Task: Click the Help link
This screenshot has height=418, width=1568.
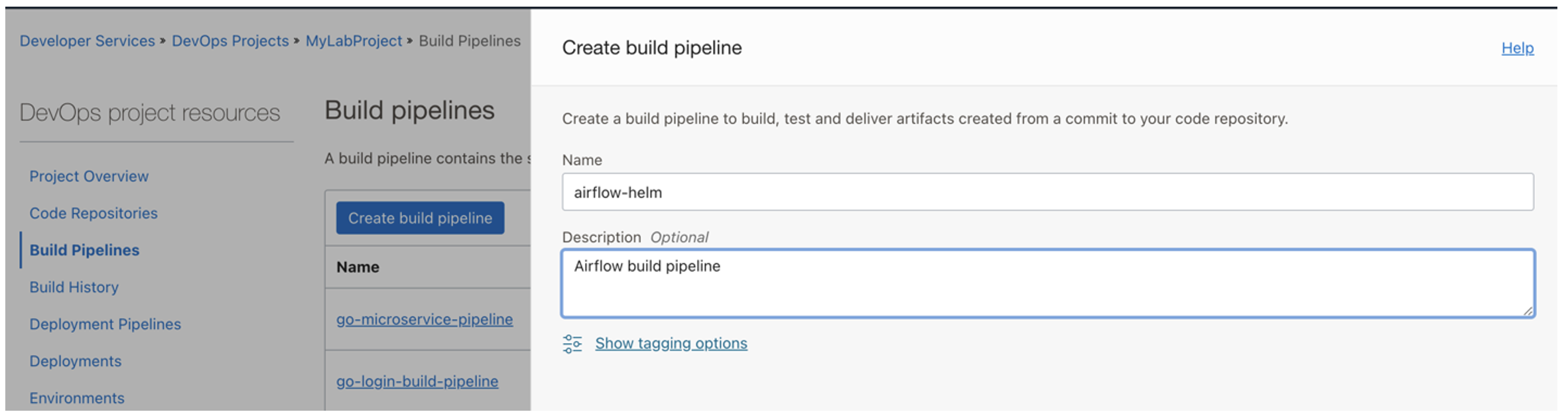Action: [1517, 48]
